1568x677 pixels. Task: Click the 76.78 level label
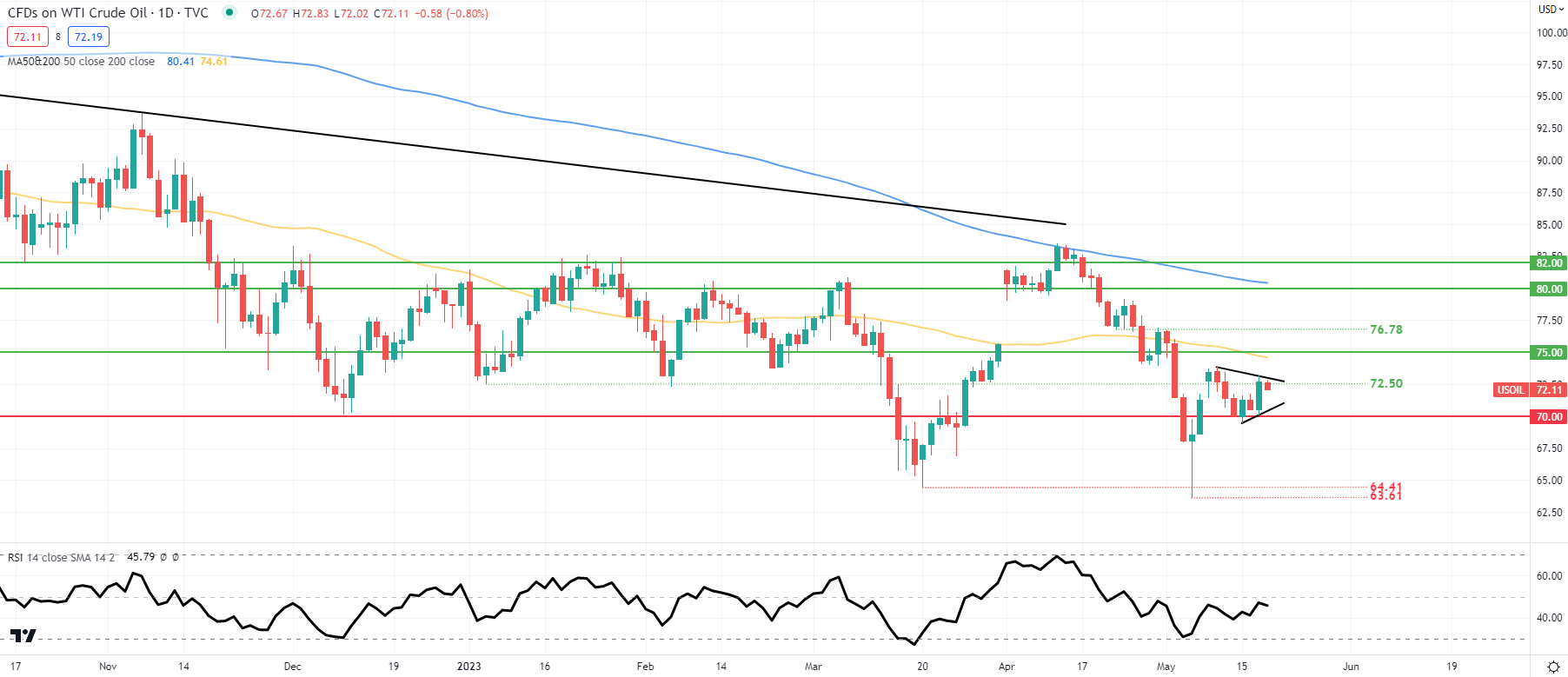(x=1386, y=329)
